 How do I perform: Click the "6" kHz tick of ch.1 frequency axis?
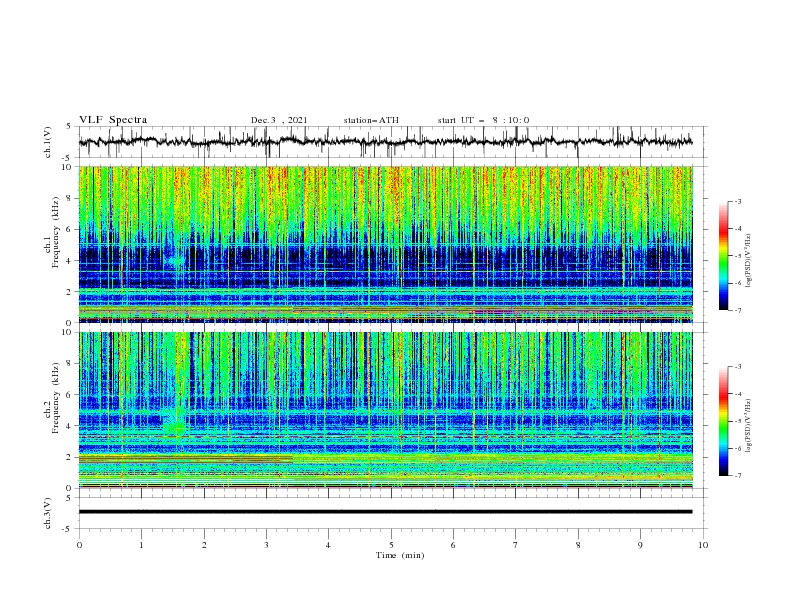pyautogui.click(x=70, y=229)
